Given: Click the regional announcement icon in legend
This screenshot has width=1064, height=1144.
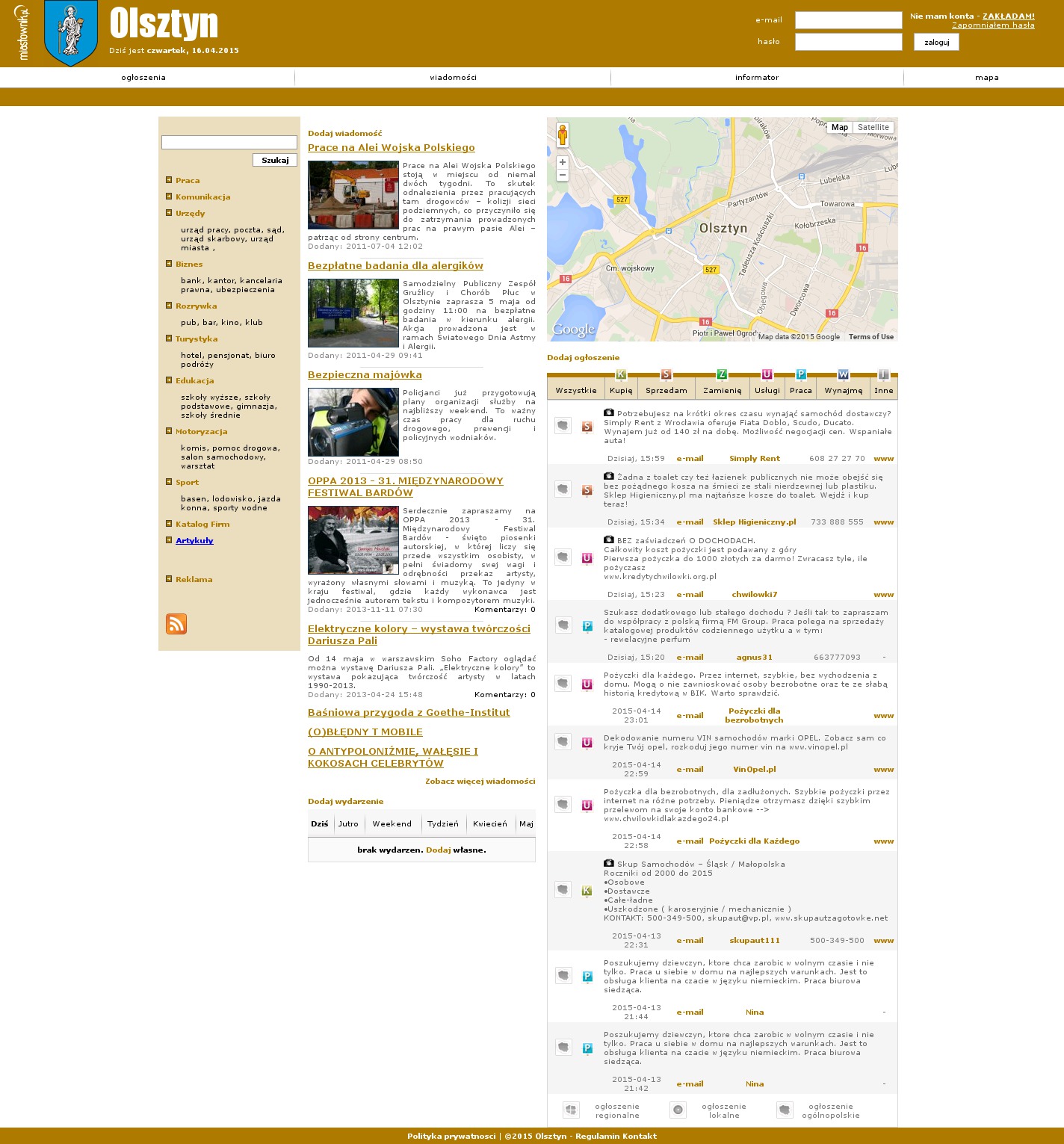Looking at the screenshot, I should [571, 1110].
